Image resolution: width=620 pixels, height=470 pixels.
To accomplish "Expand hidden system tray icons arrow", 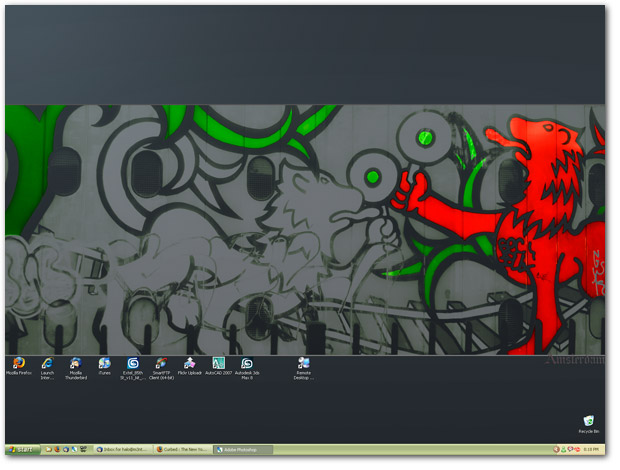I will [x=556, y=450].
